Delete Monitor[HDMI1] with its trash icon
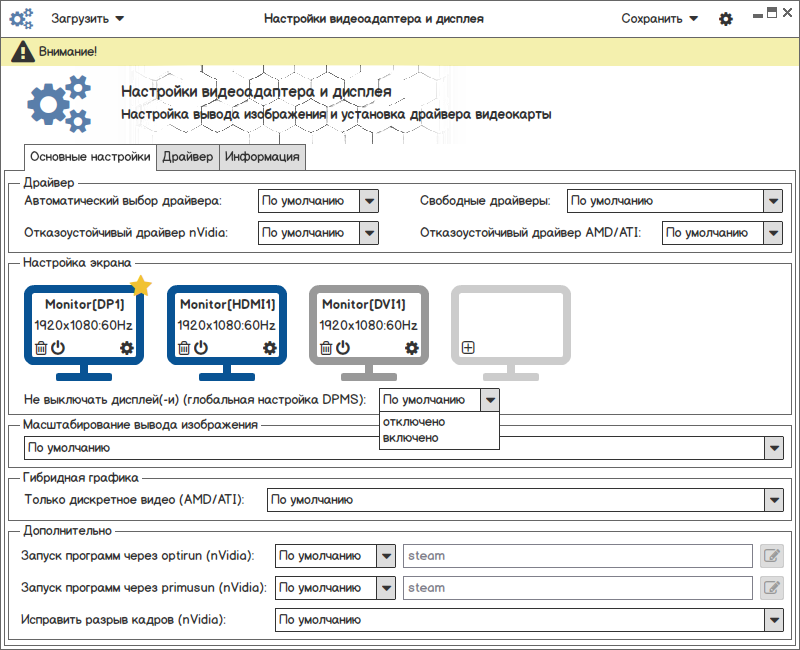Screen dimensions: 800x650 click(x=184, y=348)
